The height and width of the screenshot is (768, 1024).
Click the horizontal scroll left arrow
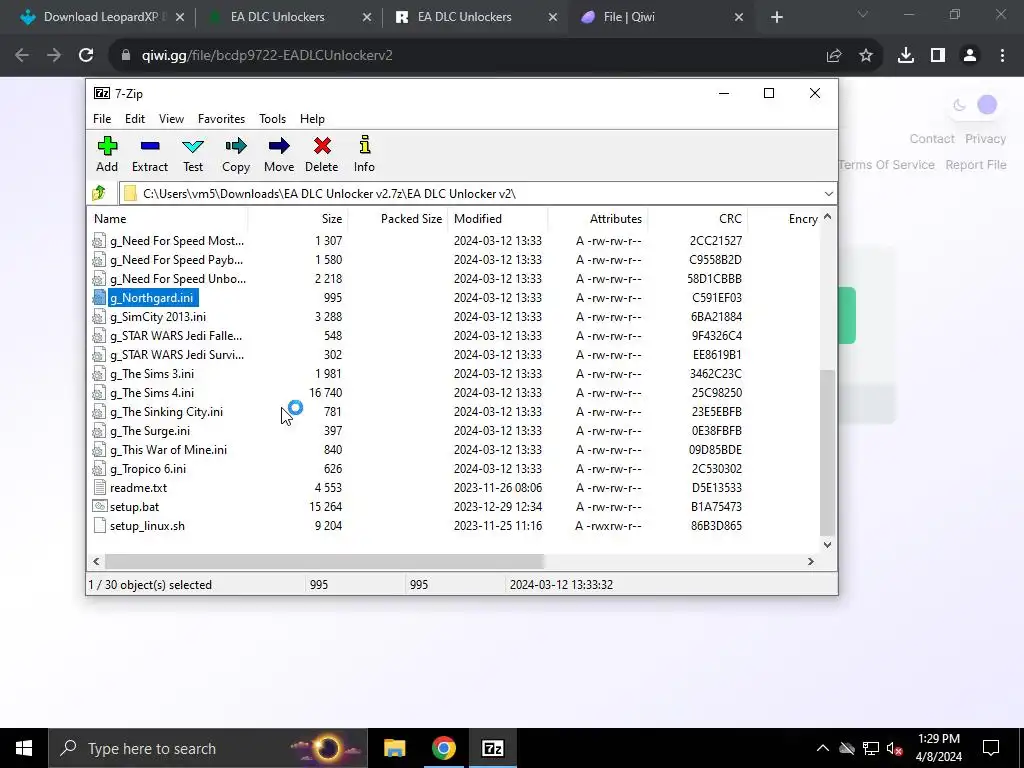pos(96,562)
